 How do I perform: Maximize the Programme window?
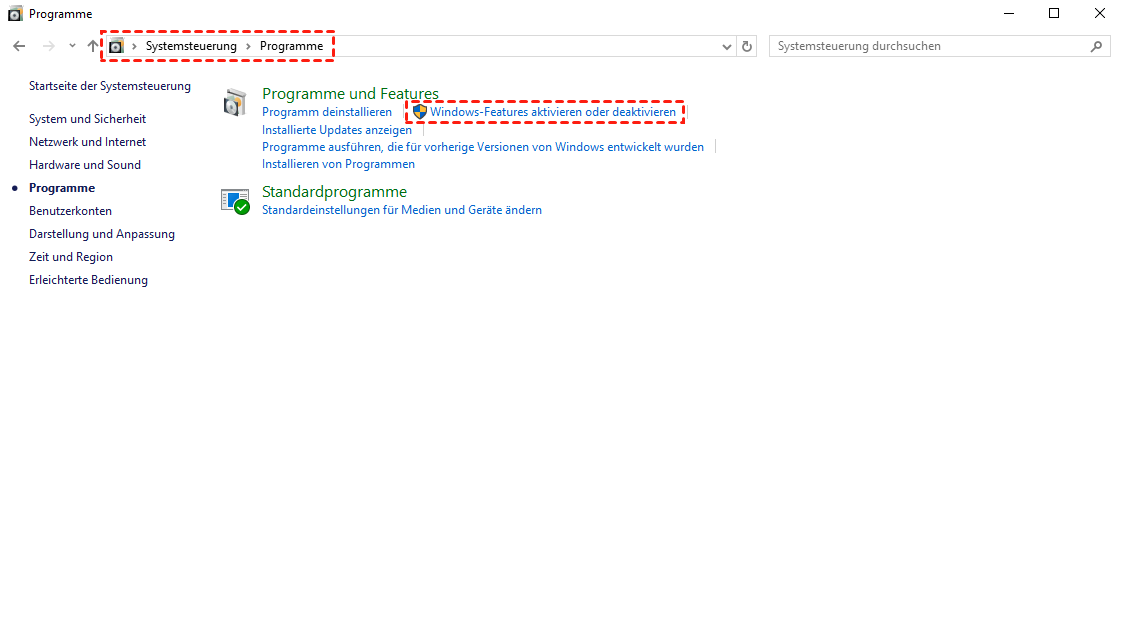pos(1054,14)
